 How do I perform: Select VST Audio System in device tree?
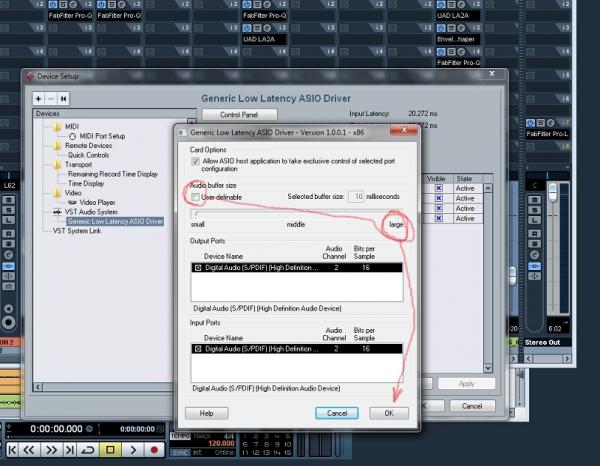click(x=91, y=211)
